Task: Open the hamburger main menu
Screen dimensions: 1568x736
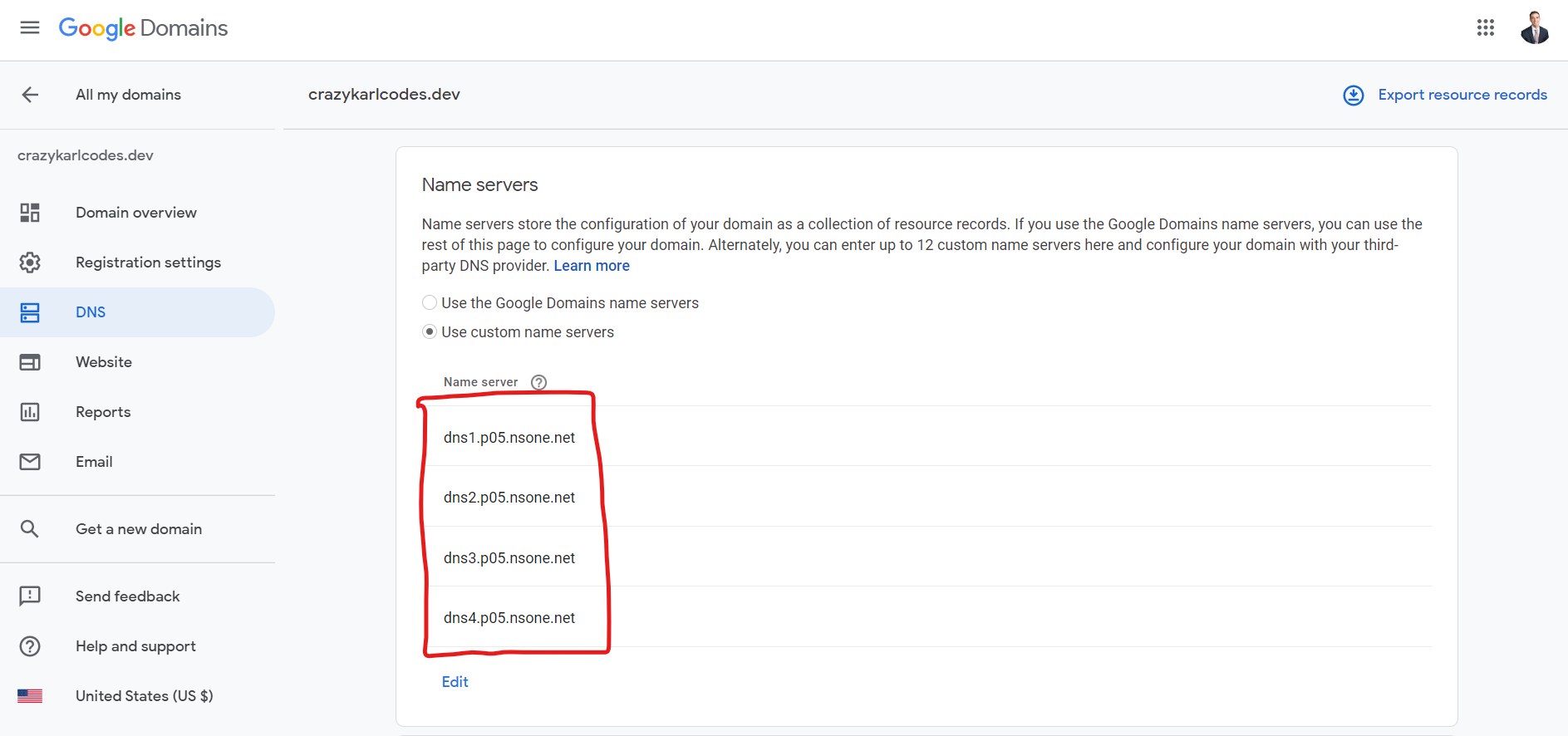Action: pos(30,27)
